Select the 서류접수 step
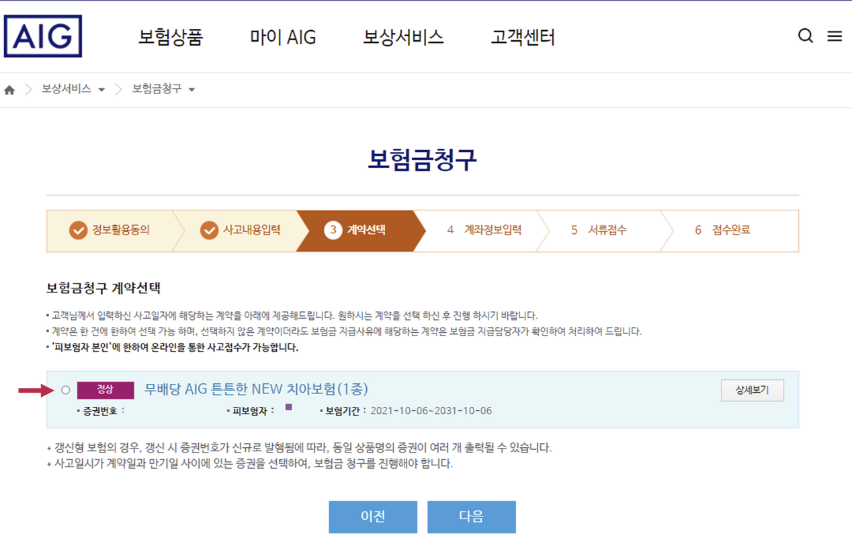 599,230
